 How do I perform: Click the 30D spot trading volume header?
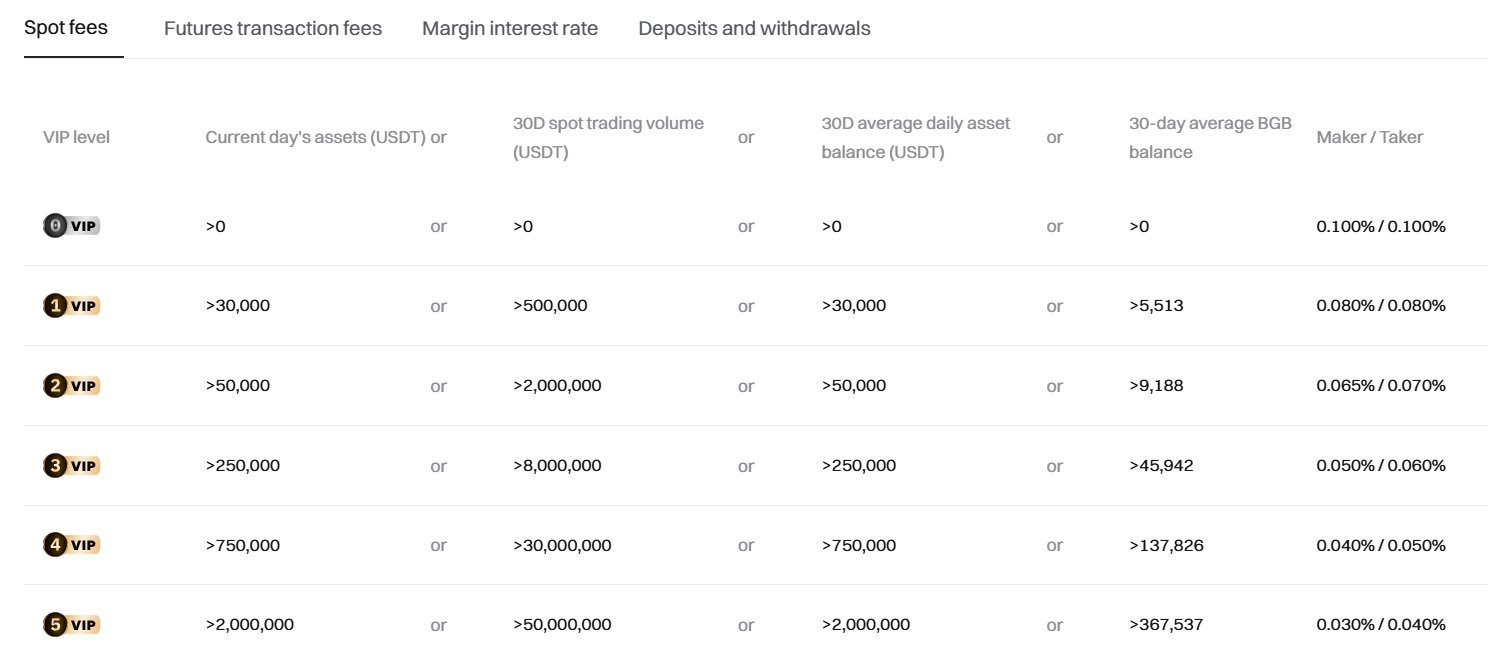[608, 137]
